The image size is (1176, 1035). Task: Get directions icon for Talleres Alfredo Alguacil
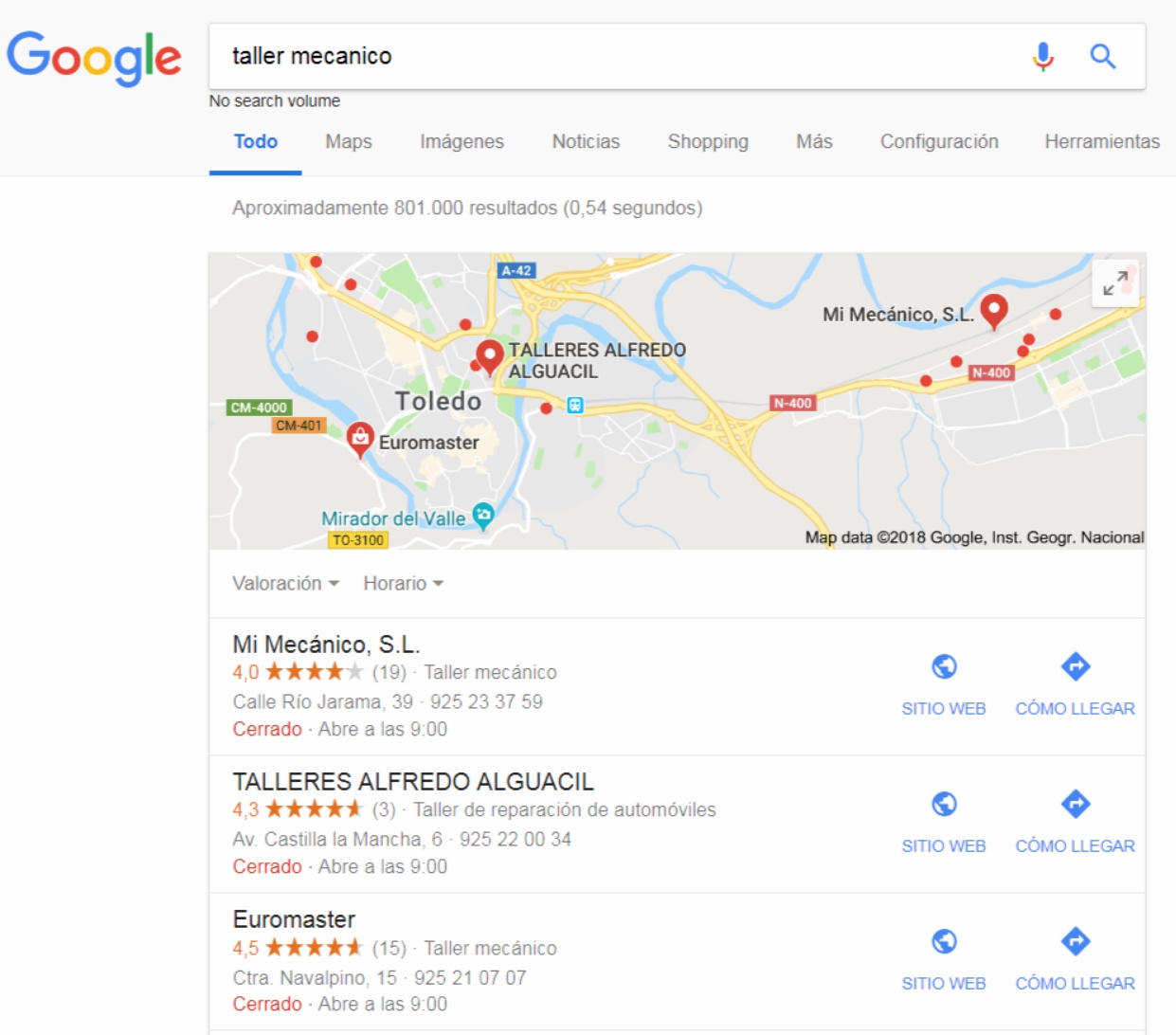(1076, 804)
